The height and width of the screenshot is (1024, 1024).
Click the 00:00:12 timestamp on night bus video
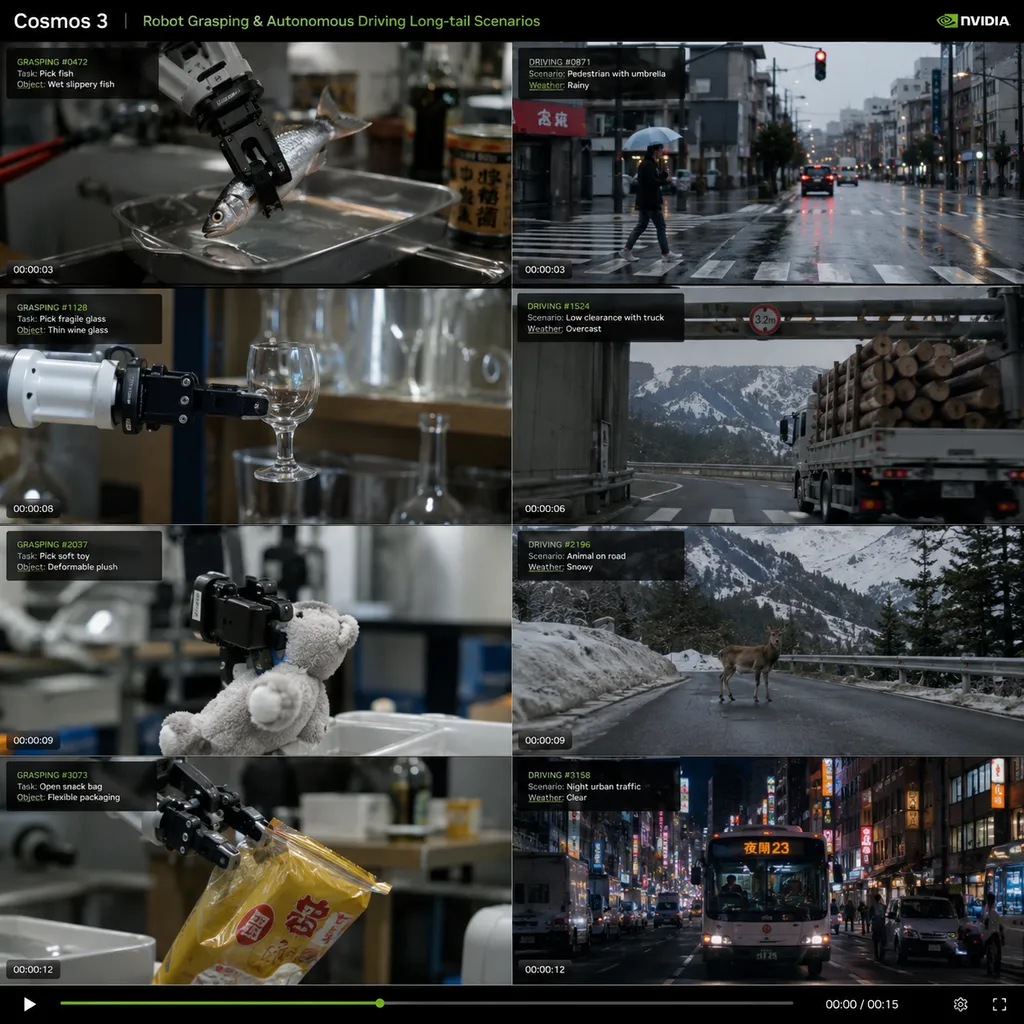[545, 970]
